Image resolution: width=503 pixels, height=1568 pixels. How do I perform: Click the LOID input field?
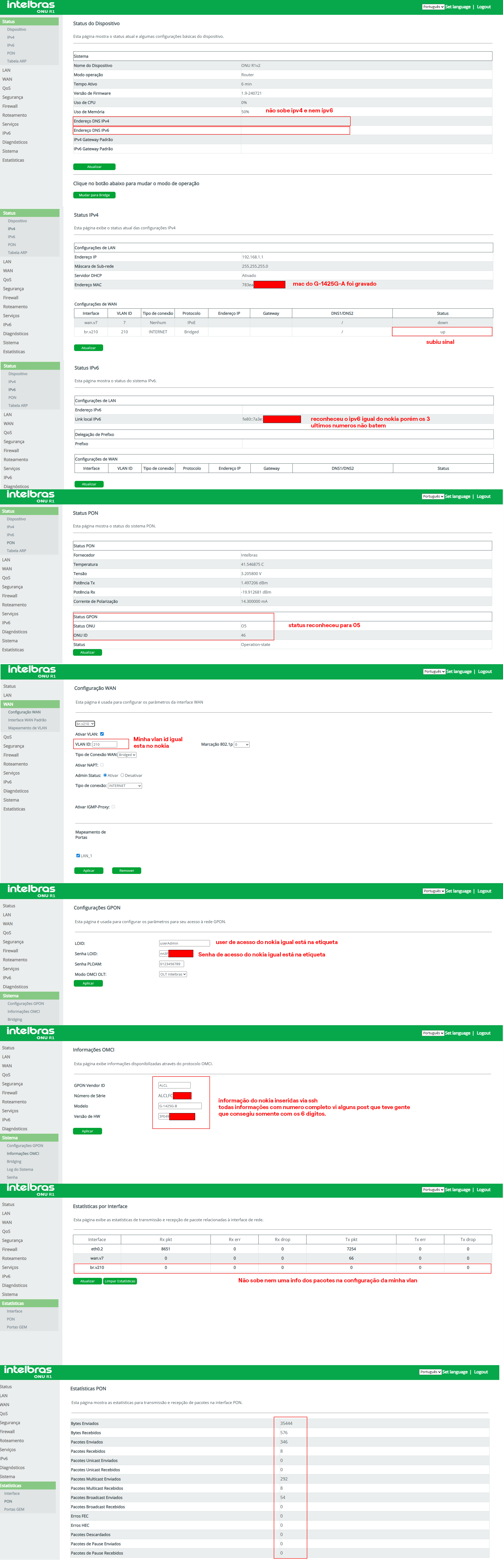point(184,943)
